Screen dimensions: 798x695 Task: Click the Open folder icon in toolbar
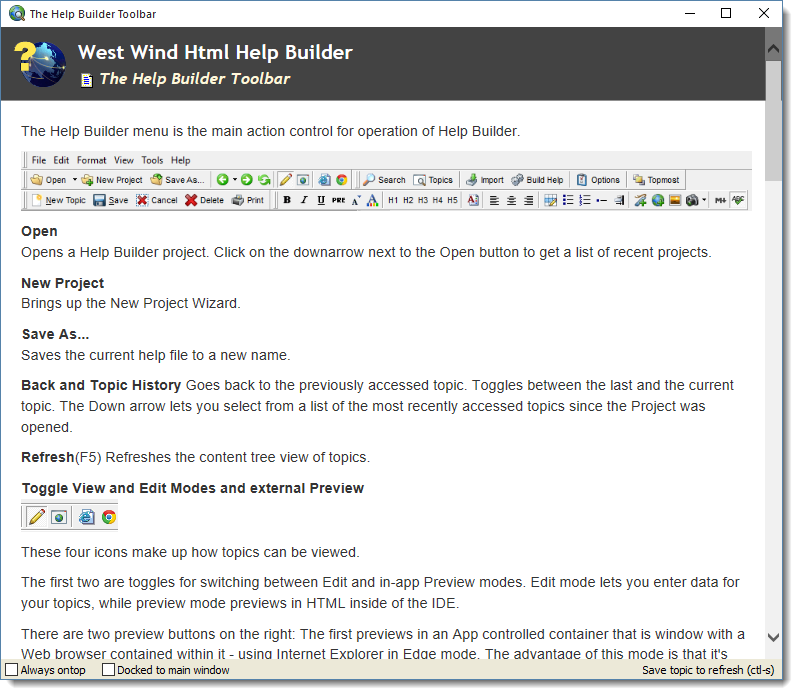(x=37, y=180)
